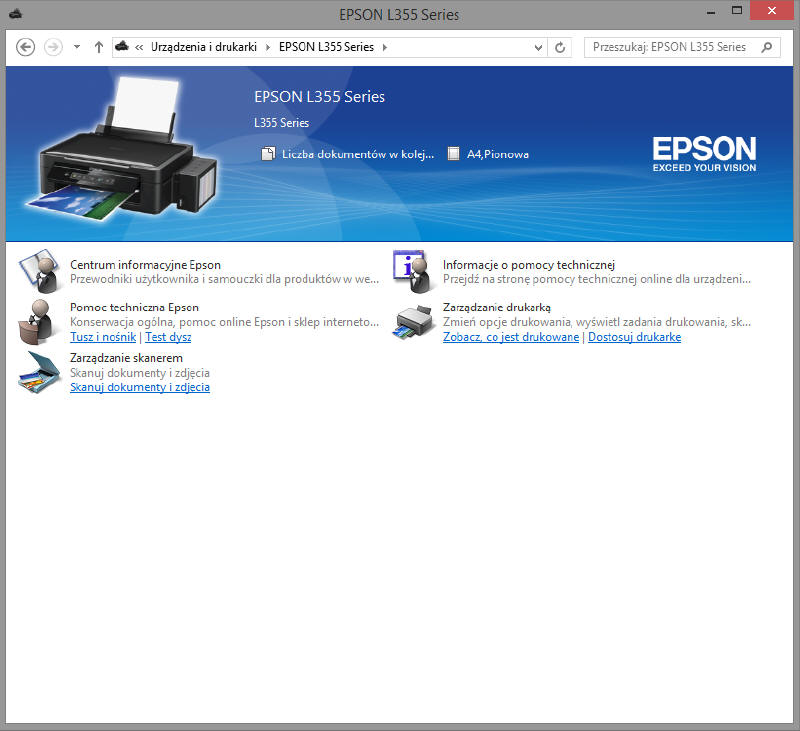This screenshot has height=731, width=800.
Task: Open Informacje o pomocy technicznej
Action: pyautogui.click(x=529, y=265)
